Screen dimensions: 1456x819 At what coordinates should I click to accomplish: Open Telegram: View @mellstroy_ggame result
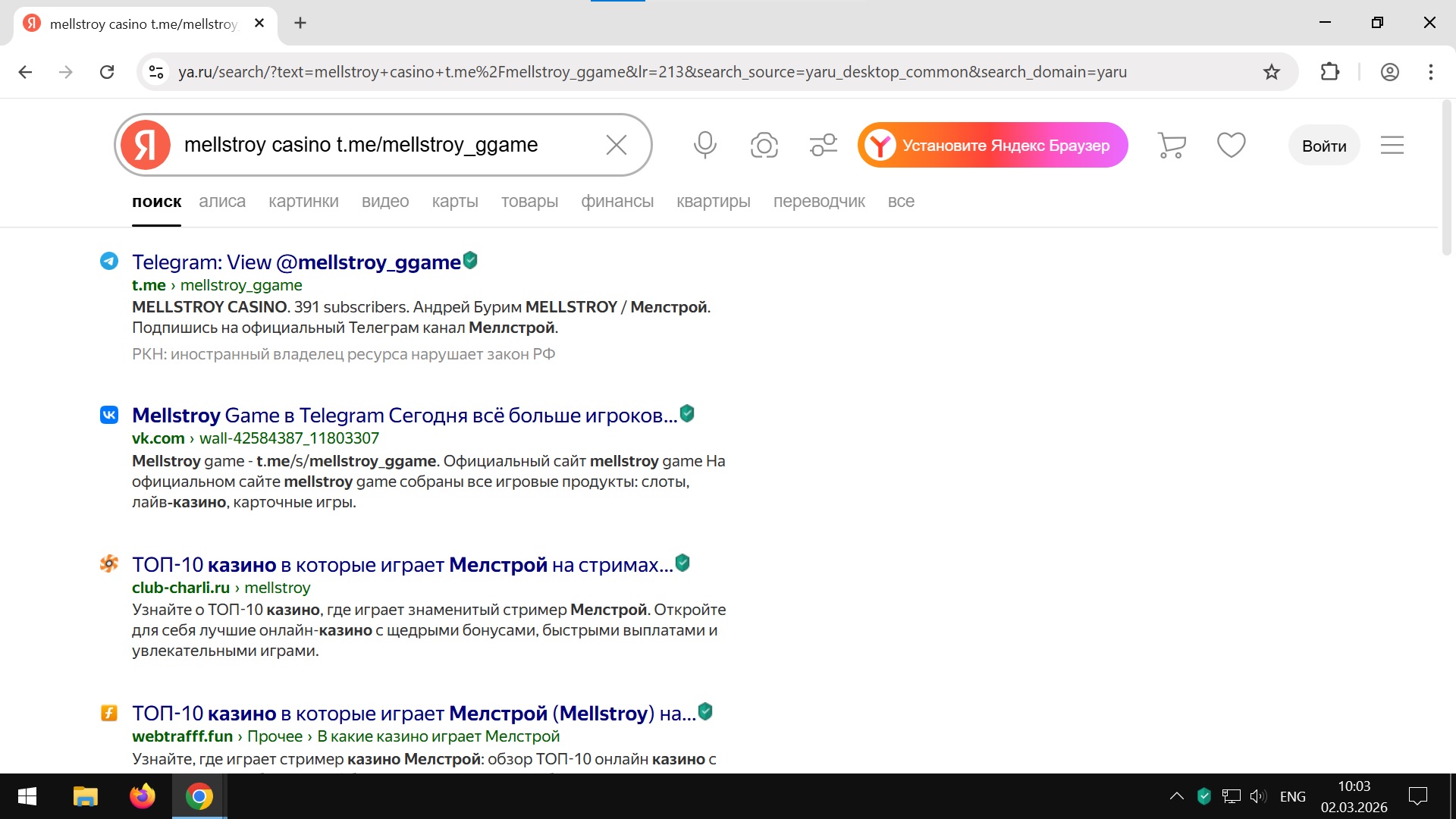296,262
